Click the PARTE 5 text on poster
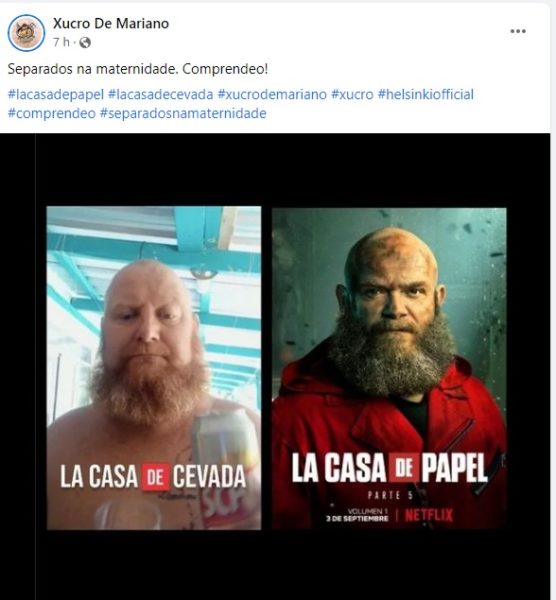556x600 pixels. 390,496
